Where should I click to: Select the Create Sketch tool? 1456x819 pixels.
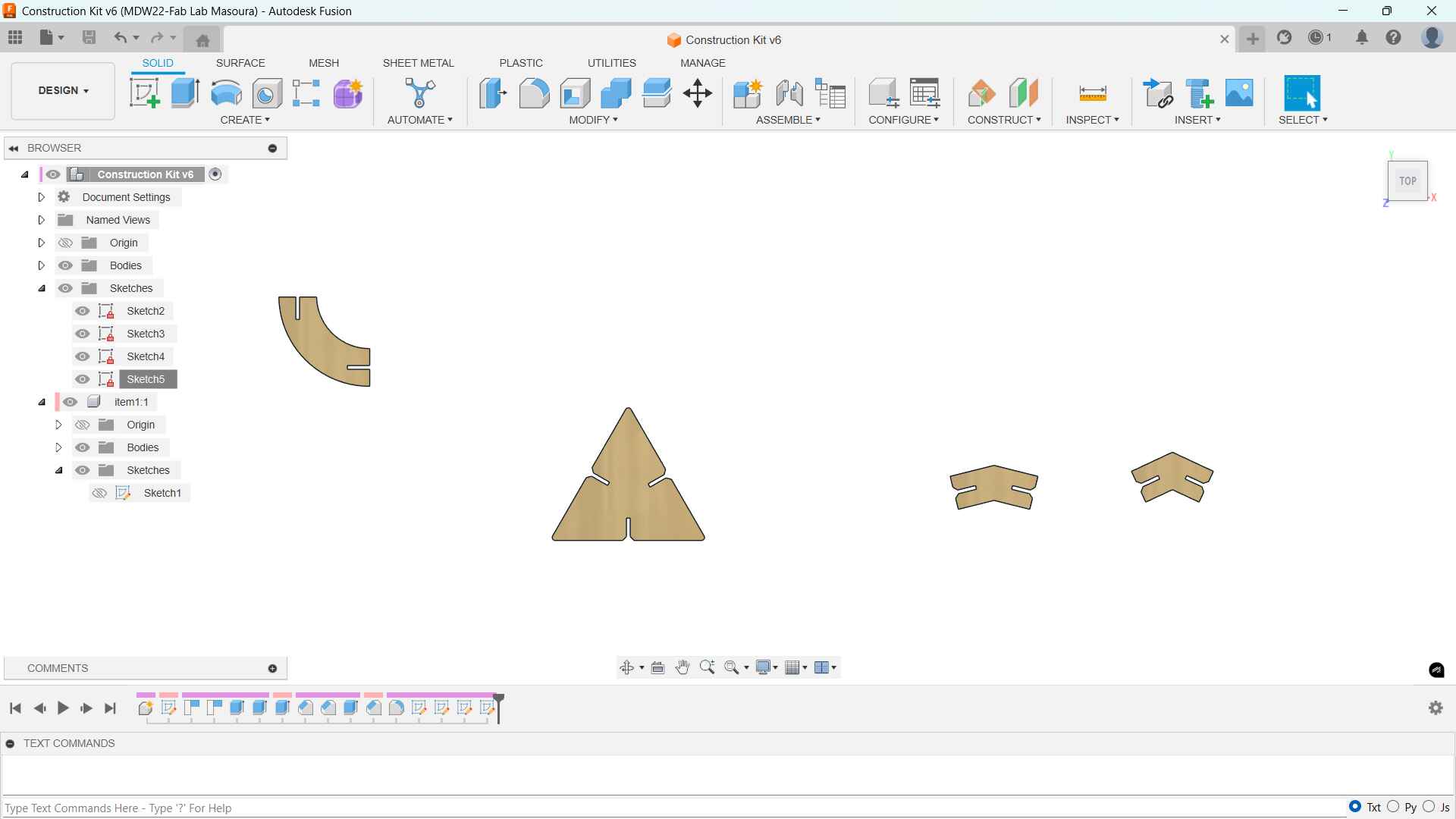[x=145, y=93]
